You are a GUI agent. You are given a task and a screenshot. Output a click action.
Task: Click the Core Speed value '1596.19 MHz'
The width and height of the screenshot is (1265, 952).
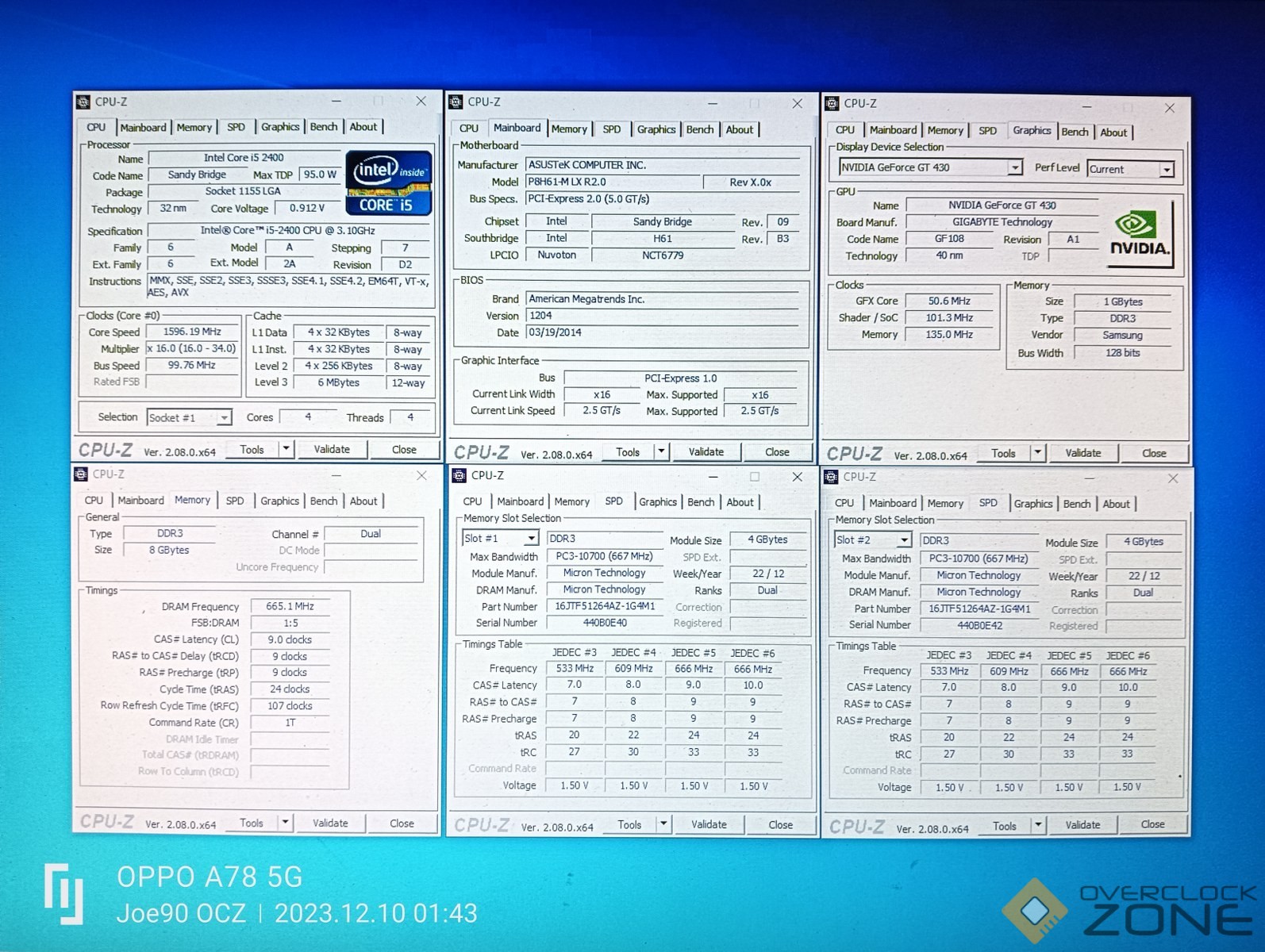point(192,332)
